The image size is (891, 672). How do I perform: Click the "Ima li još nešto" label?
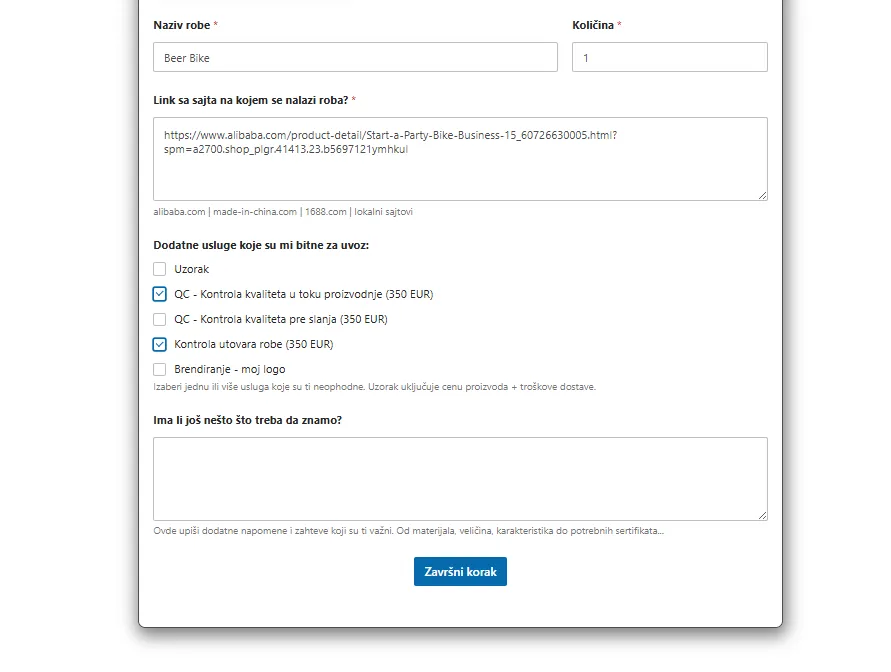click(x=247, y=419)
